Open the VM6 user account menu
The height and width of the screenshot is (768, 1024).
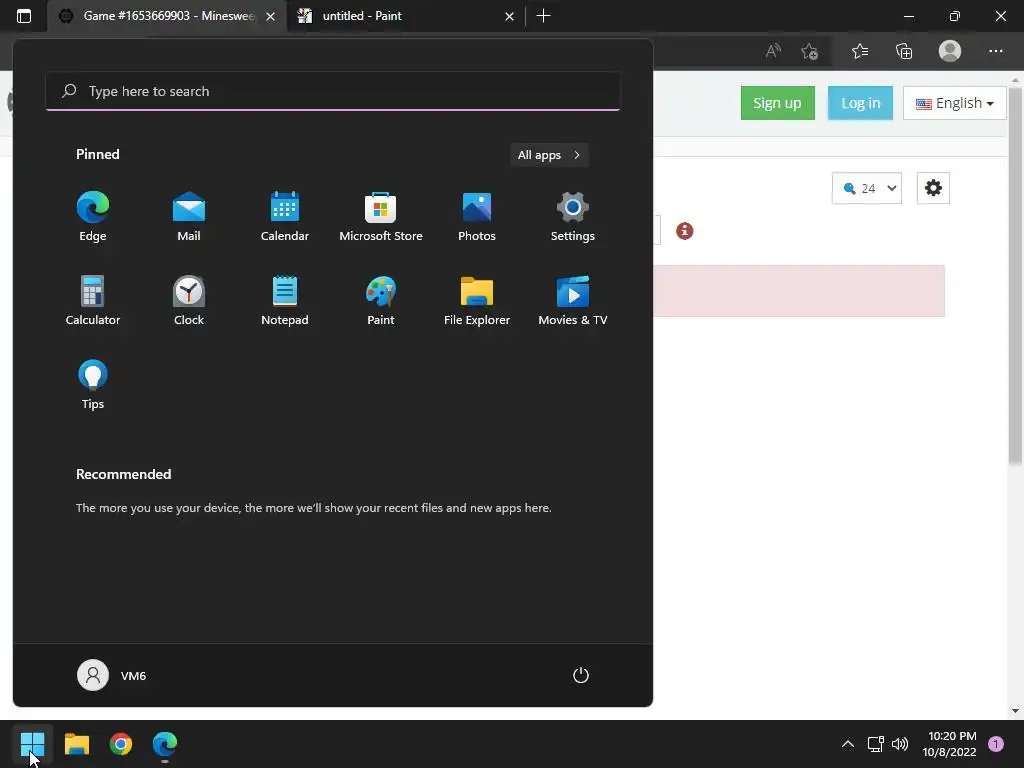pyautogui.click(x=112, y=675)
